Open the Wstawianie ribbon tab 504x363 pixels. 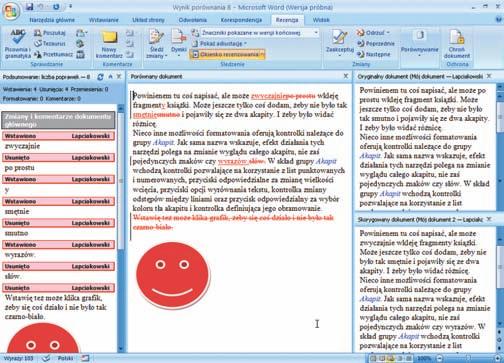(103, 20)
